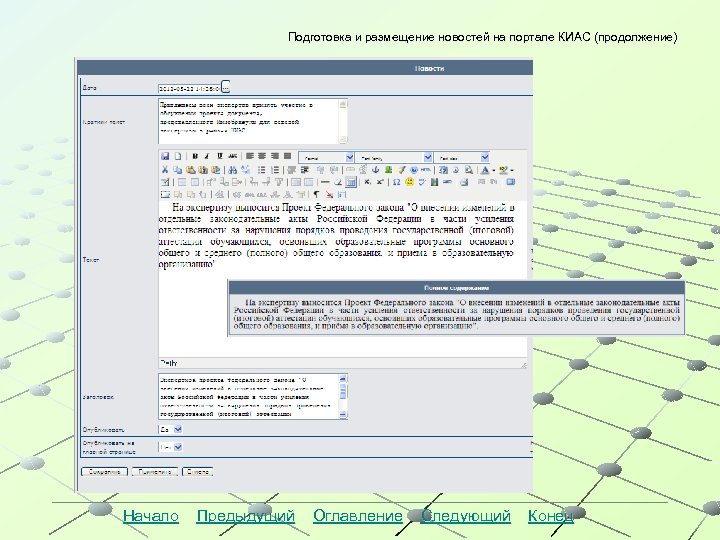This screenshot has height=540, width=720.
Task: Click the Print icon in editor toolbar
Action: (x=464, y=182)
